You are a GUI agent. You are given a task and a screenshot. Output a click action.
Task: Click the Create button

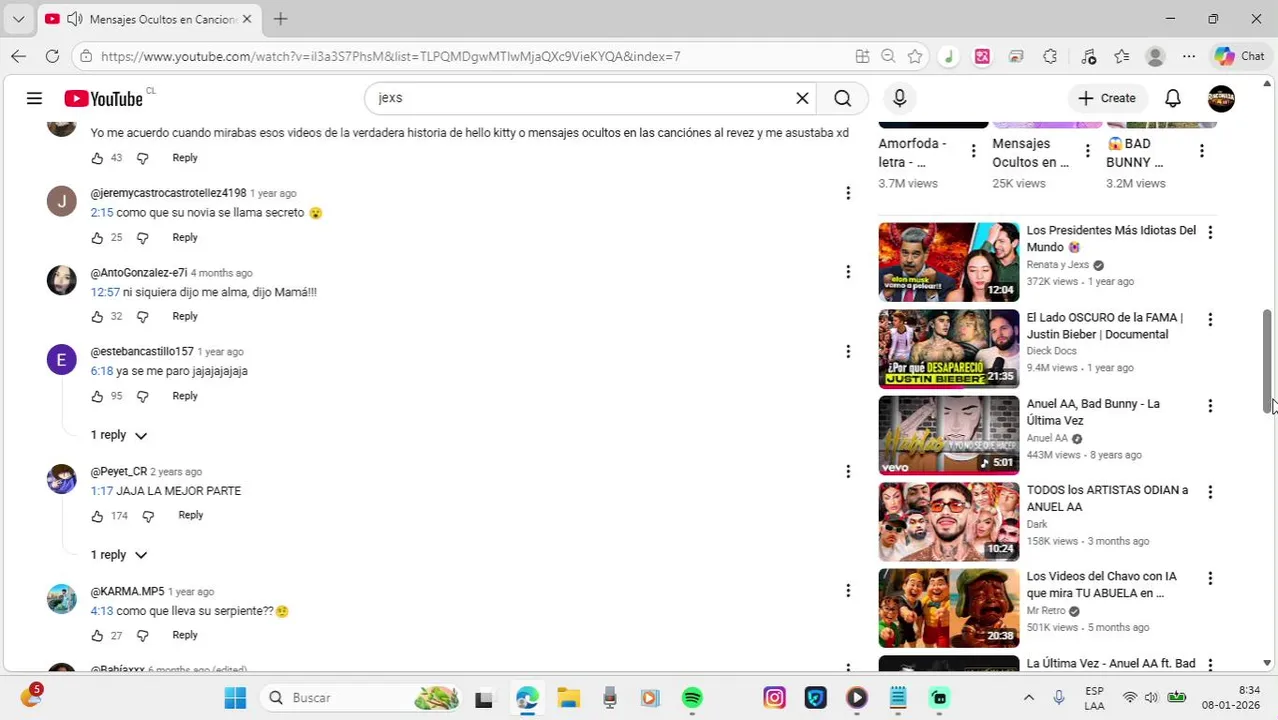(1107, 98)
